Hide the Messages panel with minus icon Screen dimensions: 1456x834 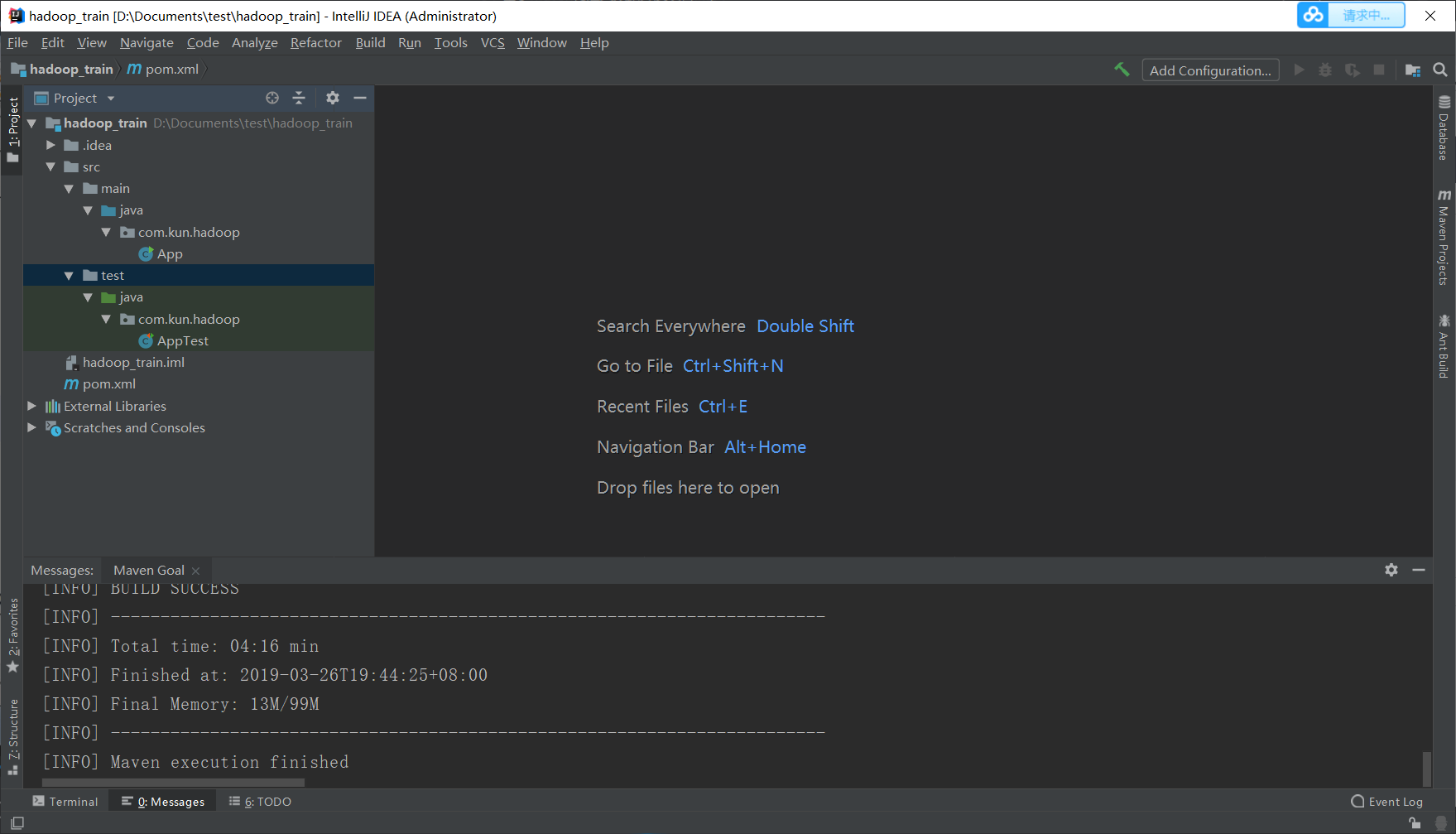point(1419,570)
